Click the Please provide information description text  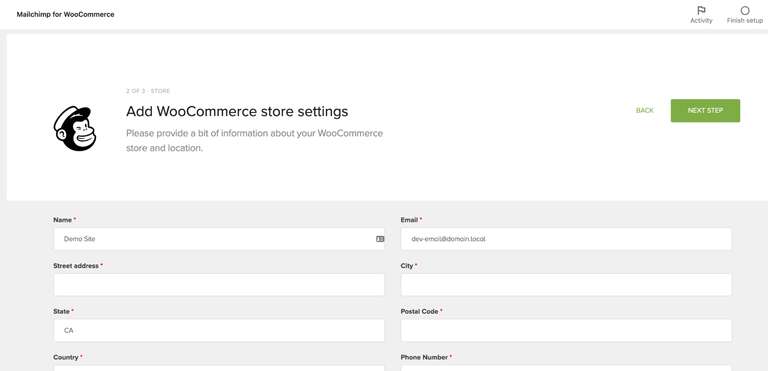(x=254, y=140)
